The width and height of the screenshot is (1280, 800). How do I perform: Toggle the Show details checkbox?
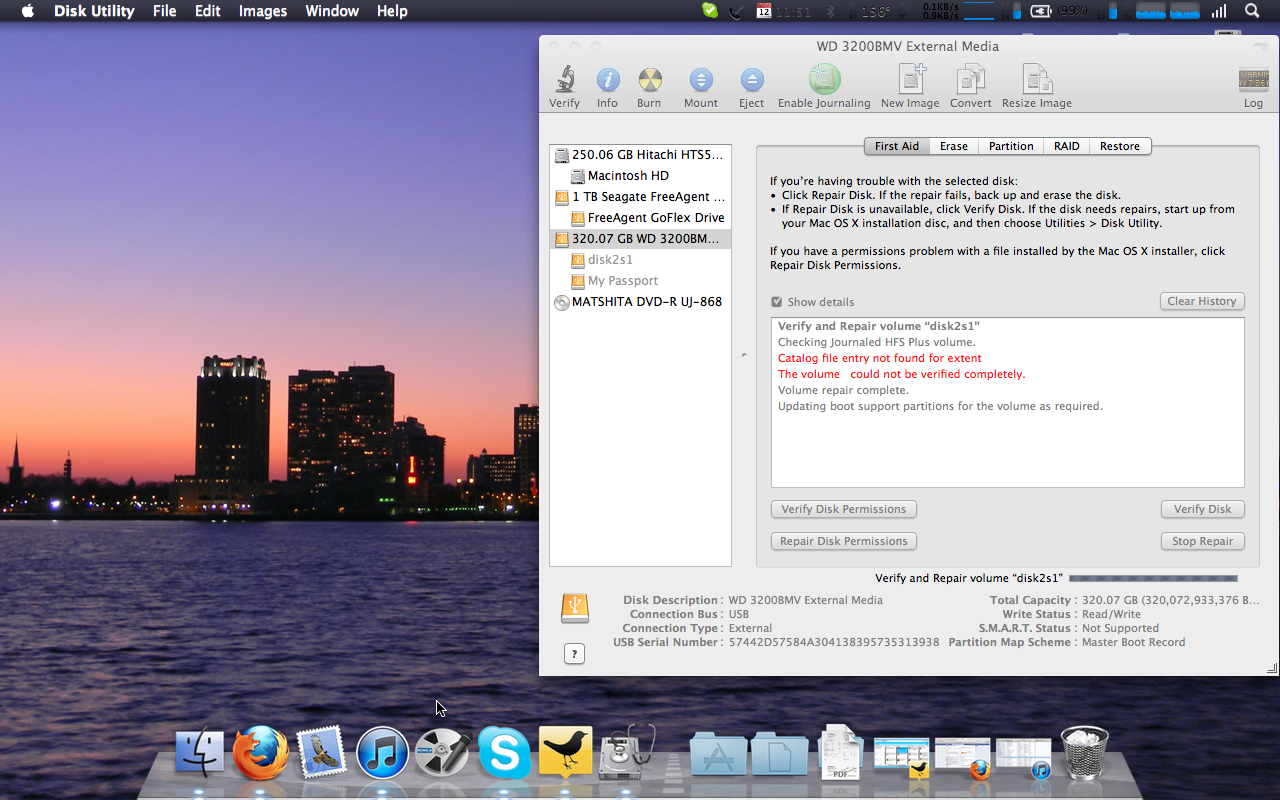776,302
